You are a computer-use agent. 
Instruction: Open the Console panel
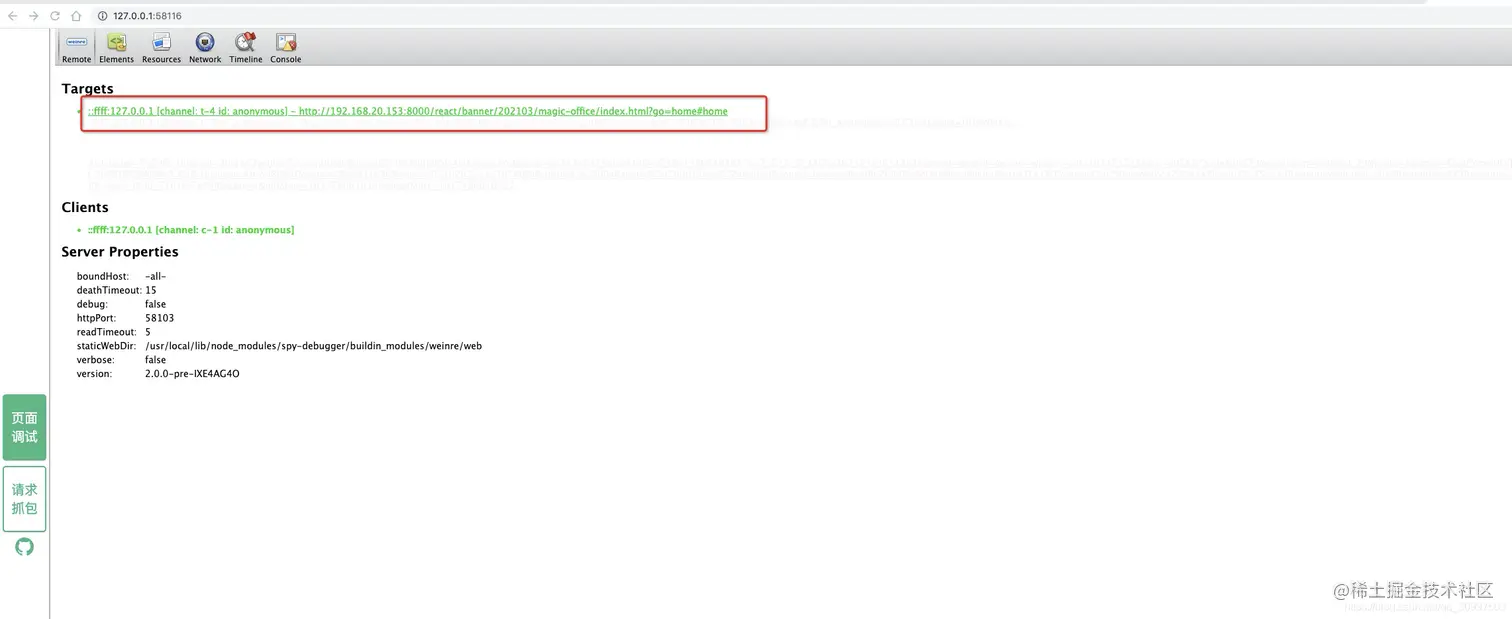pyautogui.click(x=285, y=47)
